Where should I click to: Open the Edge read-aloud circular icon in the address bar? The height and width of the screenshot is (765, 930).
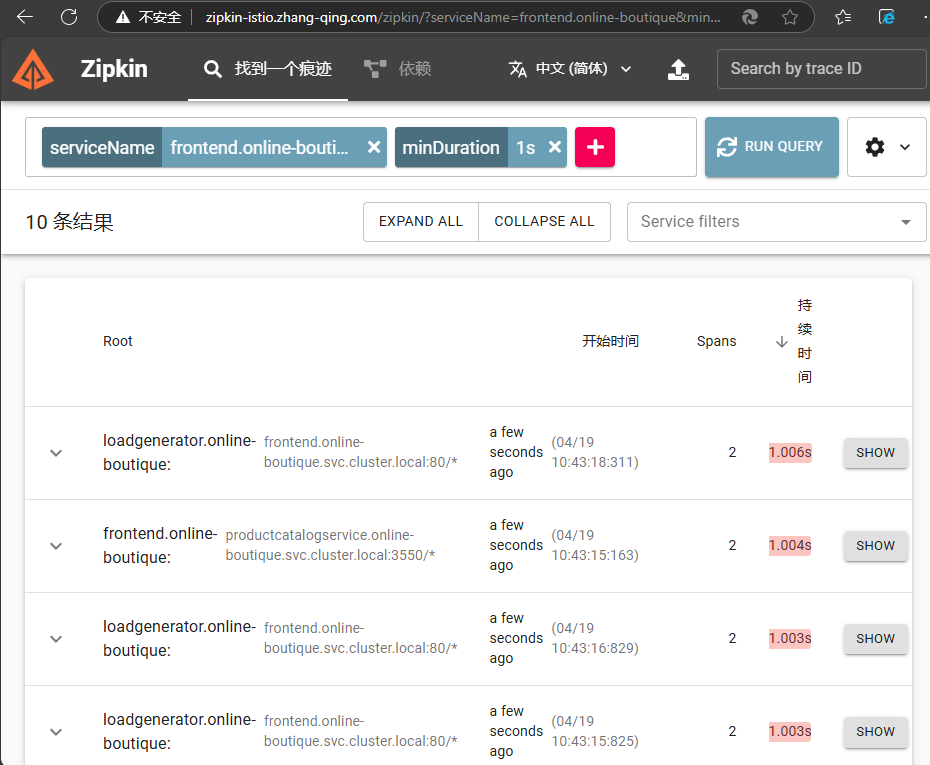(750, 17)
